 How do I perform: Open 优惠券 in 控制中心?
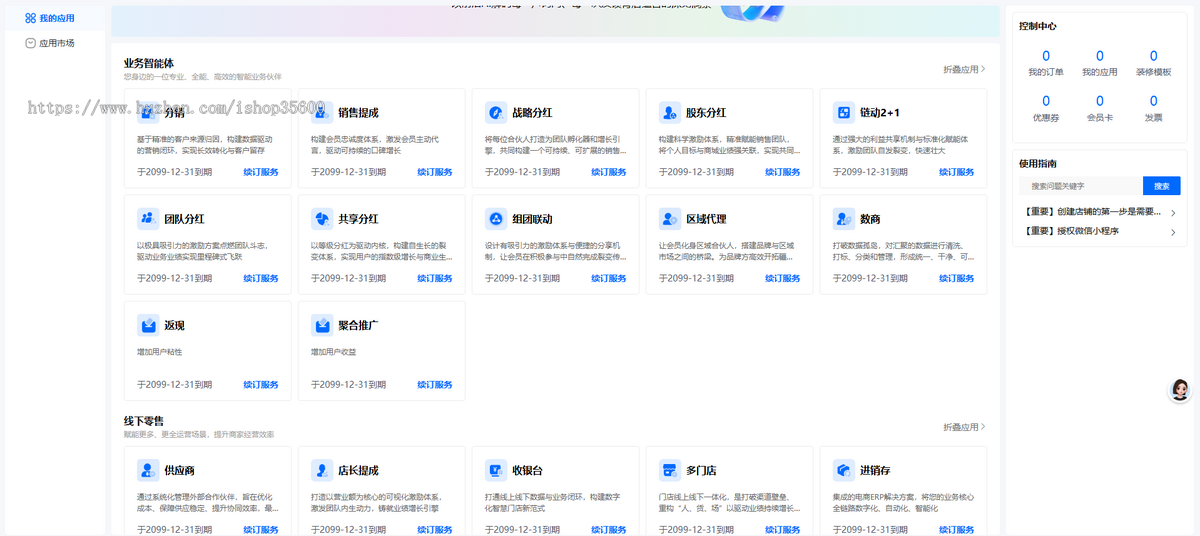[1046, 108]
